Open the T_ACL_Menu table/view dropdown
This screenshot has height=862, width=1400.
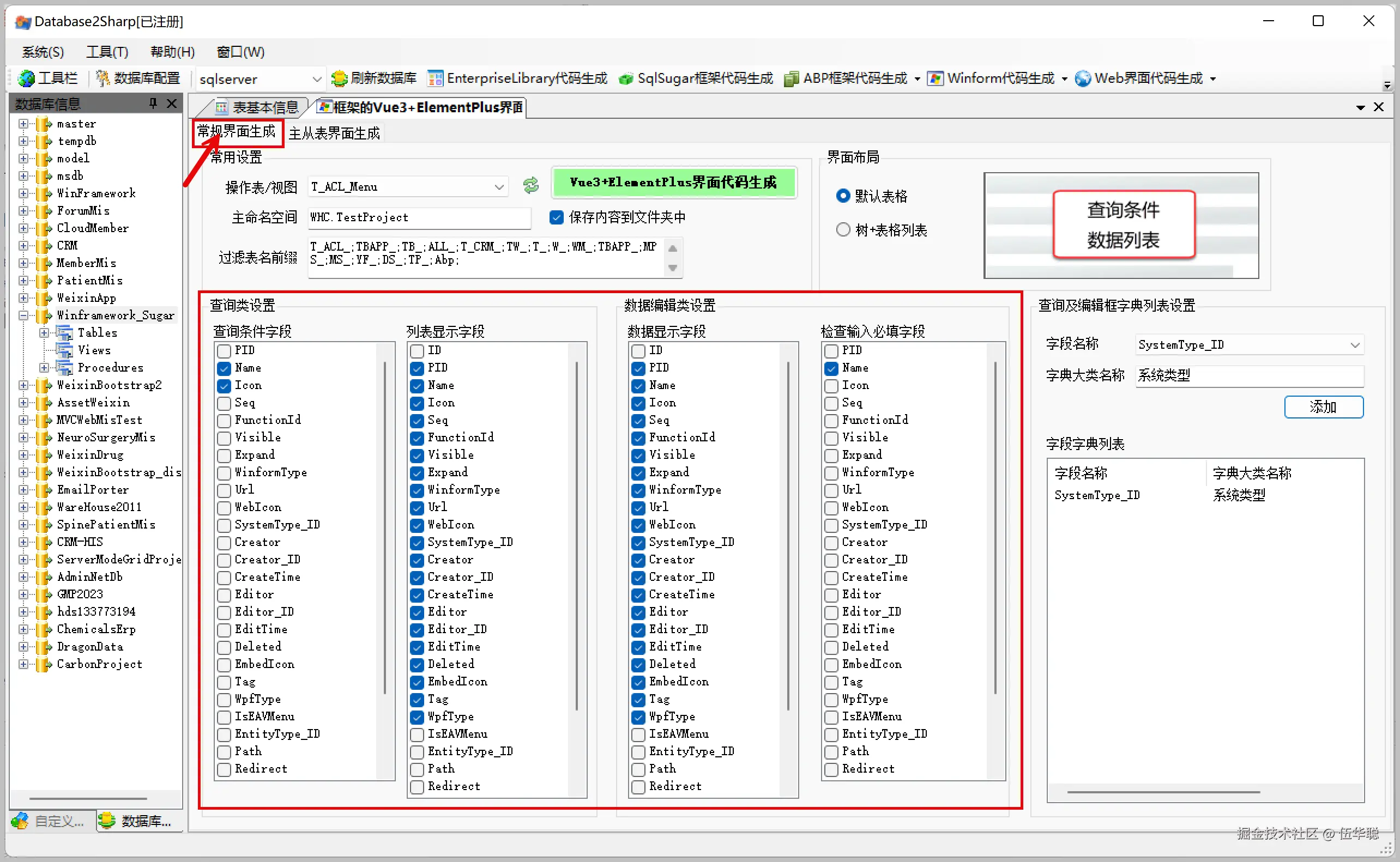click(499, 187)
